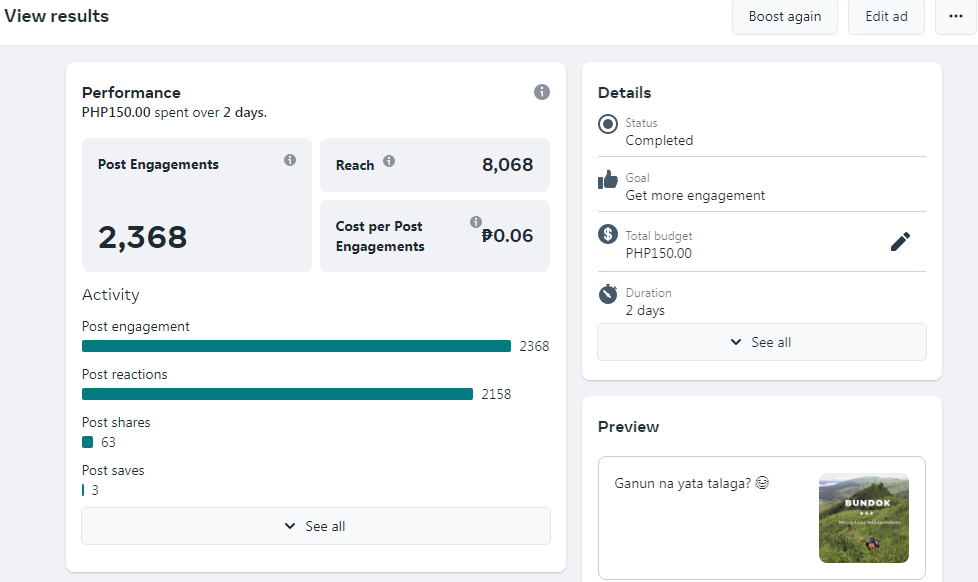Click the thumbs-up Goal icon
This screenshot has height=582, width=978.
click(x=608, y=180)
